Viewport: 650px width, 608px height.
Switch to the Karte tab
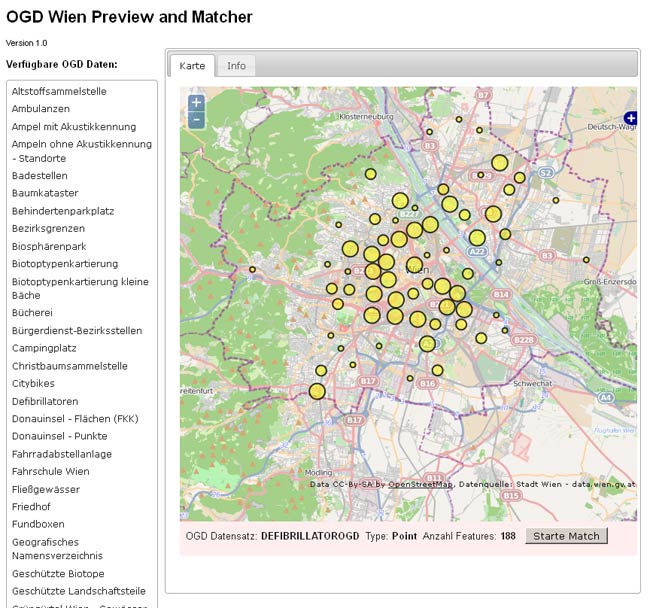(192, 66)
